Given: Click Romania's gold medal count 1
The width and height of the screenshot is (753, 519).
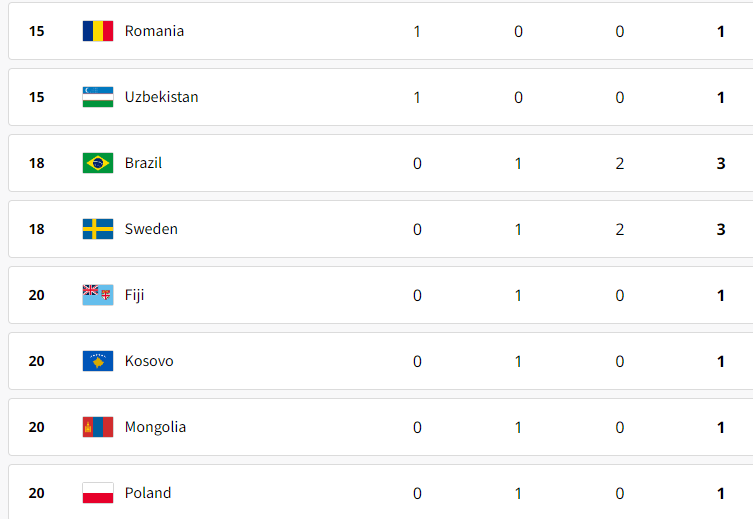Looking at the screenshot, I should [x=417, y=32].
